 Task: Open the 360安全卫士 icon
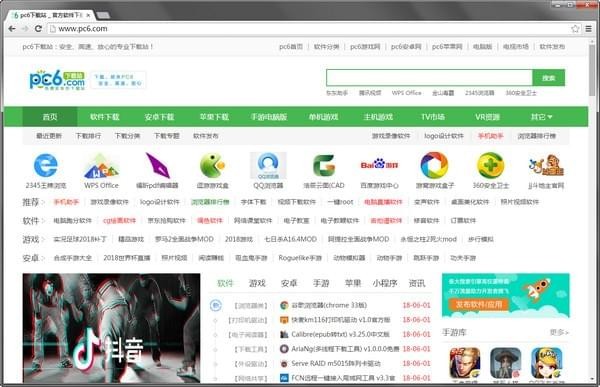coord(491,165)
